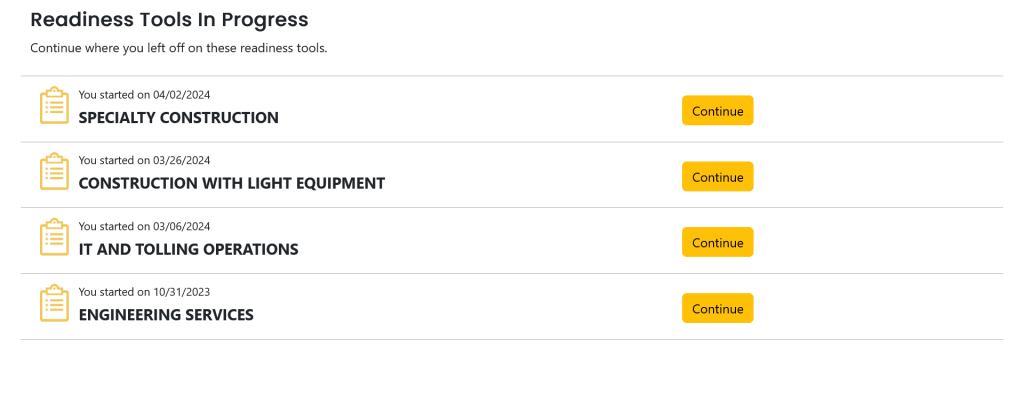Viewport: 1024px width, 404px height.
Task: Open the ENGINEERING SERVICES title
Action: click(x=166, y=316)
